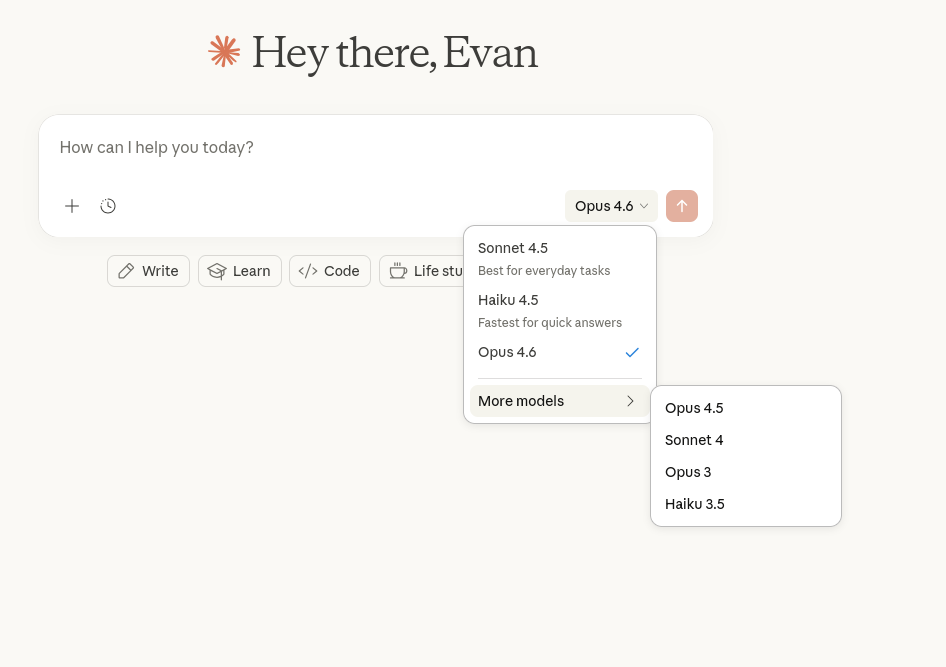Select Haiku 3.5 legacy model

coord(695,504)
